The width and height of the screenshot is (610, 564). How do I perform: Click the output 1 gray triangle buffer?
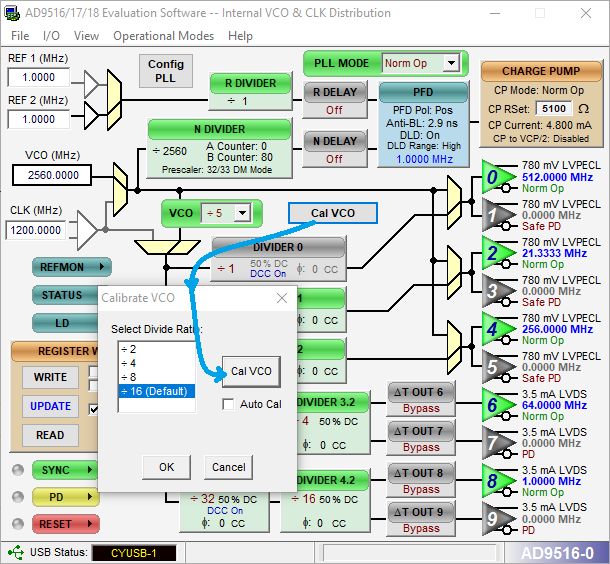496,215
